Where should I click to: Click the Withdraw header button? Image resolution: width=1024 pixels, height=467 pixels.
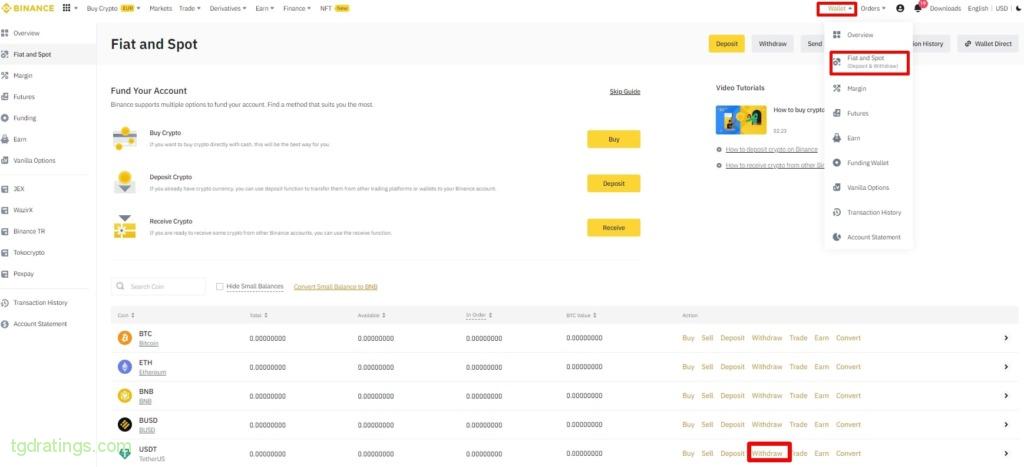(x=773, y=44)
